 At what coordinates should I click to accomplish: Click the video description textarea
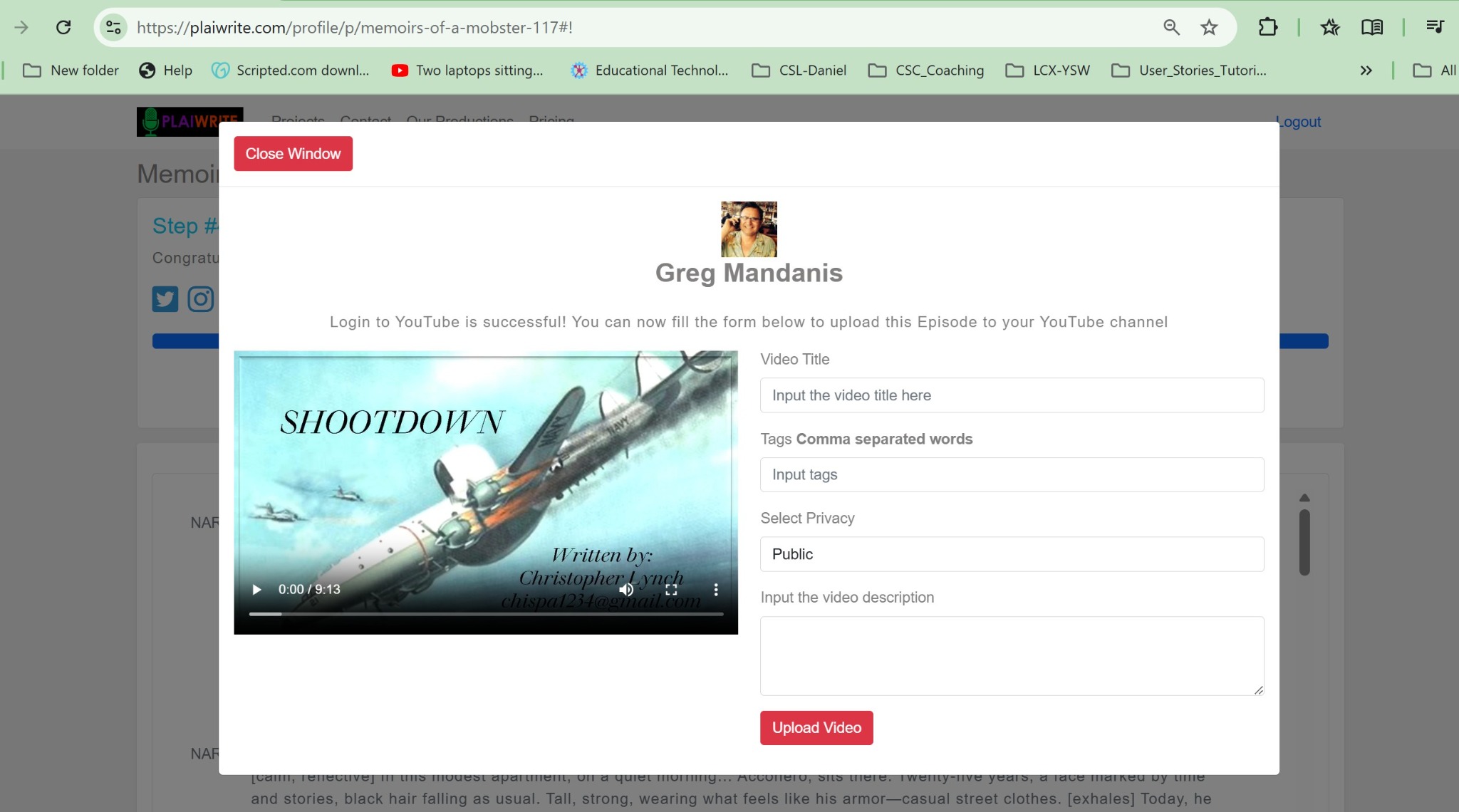pyautogui.click(x=1012, y=656)
